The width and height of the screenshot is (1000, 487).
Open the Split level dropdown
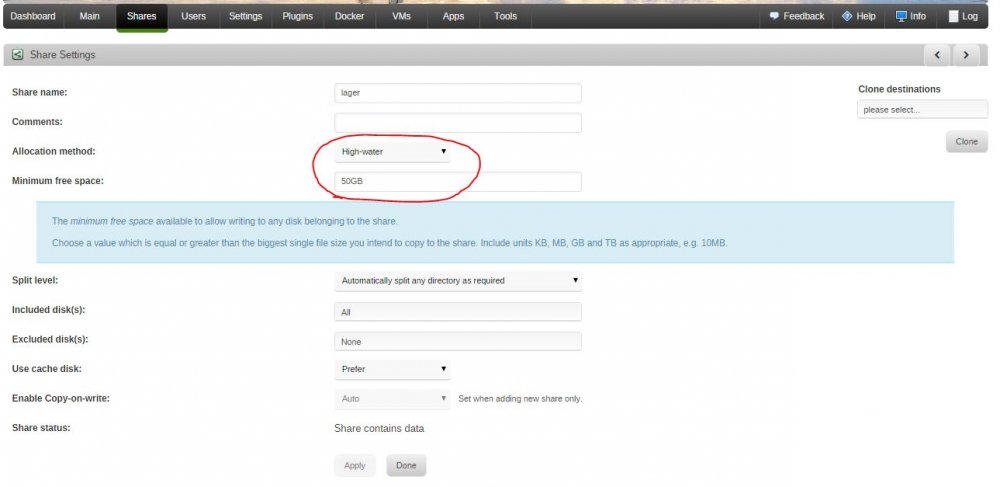pos(458,280)
